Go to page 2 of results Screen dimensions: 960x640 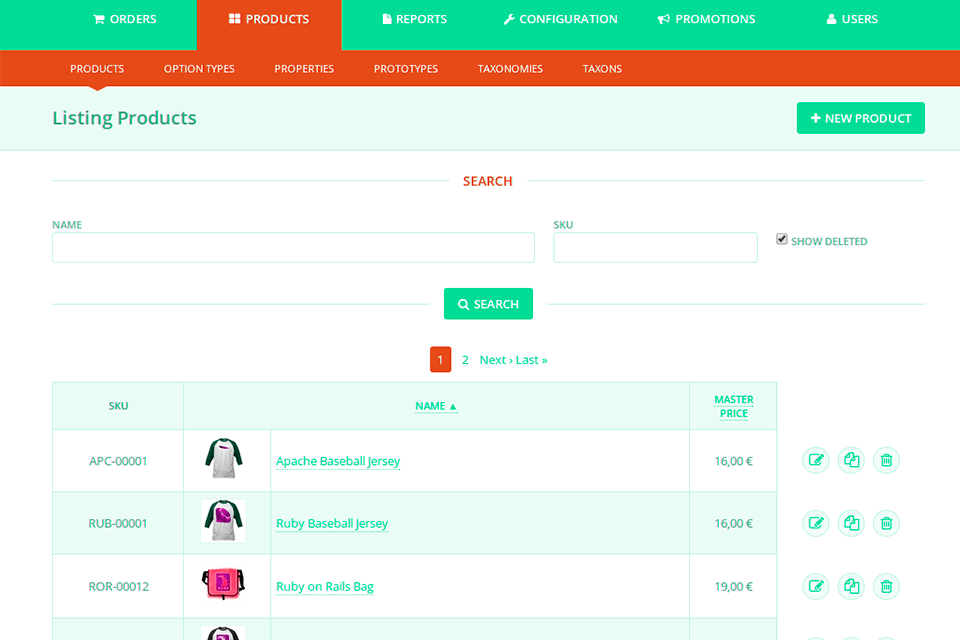pyautogui.click(x=465, y=360)
